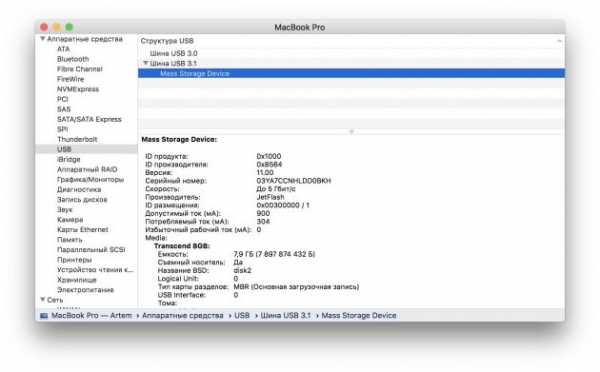Open Thunderbolt hardware section

pyautogui.click(x=77, y=139)
